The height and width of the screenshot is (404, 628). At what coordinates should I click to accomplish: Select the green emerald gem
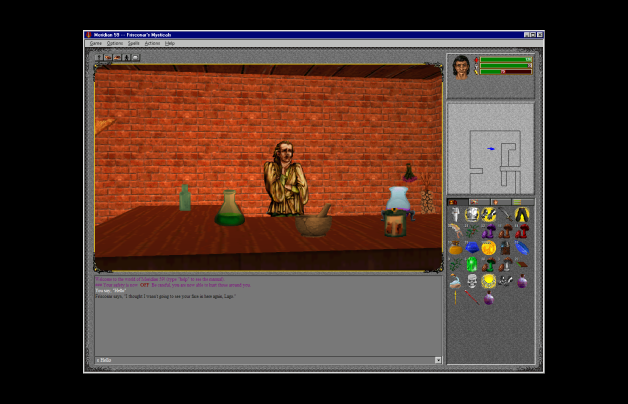pos(472,265)
